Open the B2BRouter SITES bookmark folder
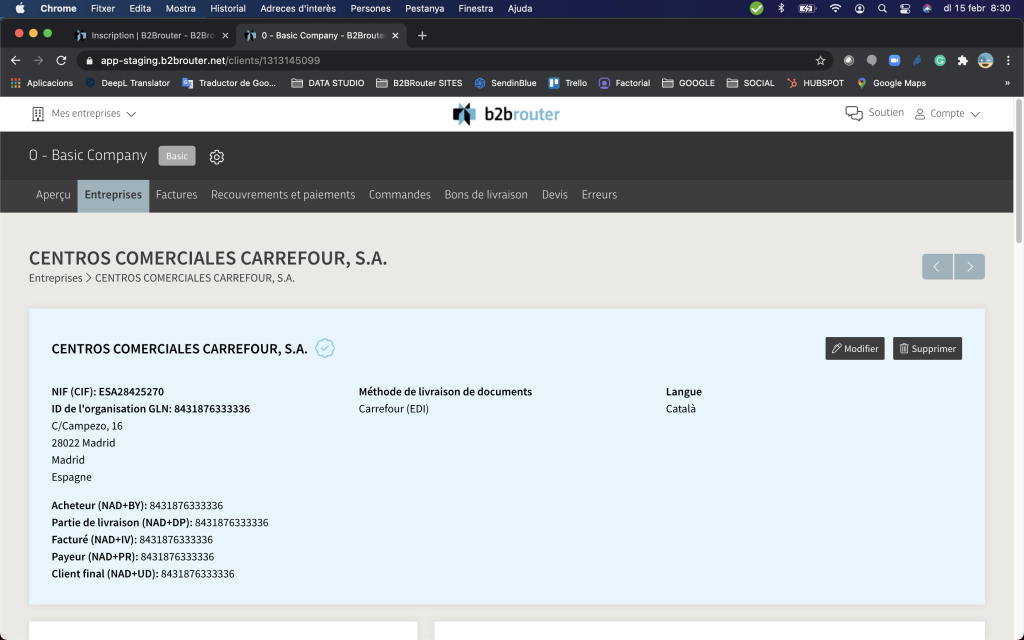Screen dimensions: 1024x640 (419, 83)
